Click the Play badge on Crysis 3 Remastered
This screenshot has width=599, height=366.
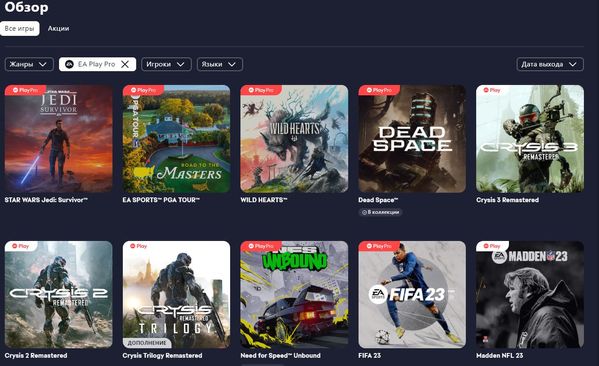[x=492, y=90]
